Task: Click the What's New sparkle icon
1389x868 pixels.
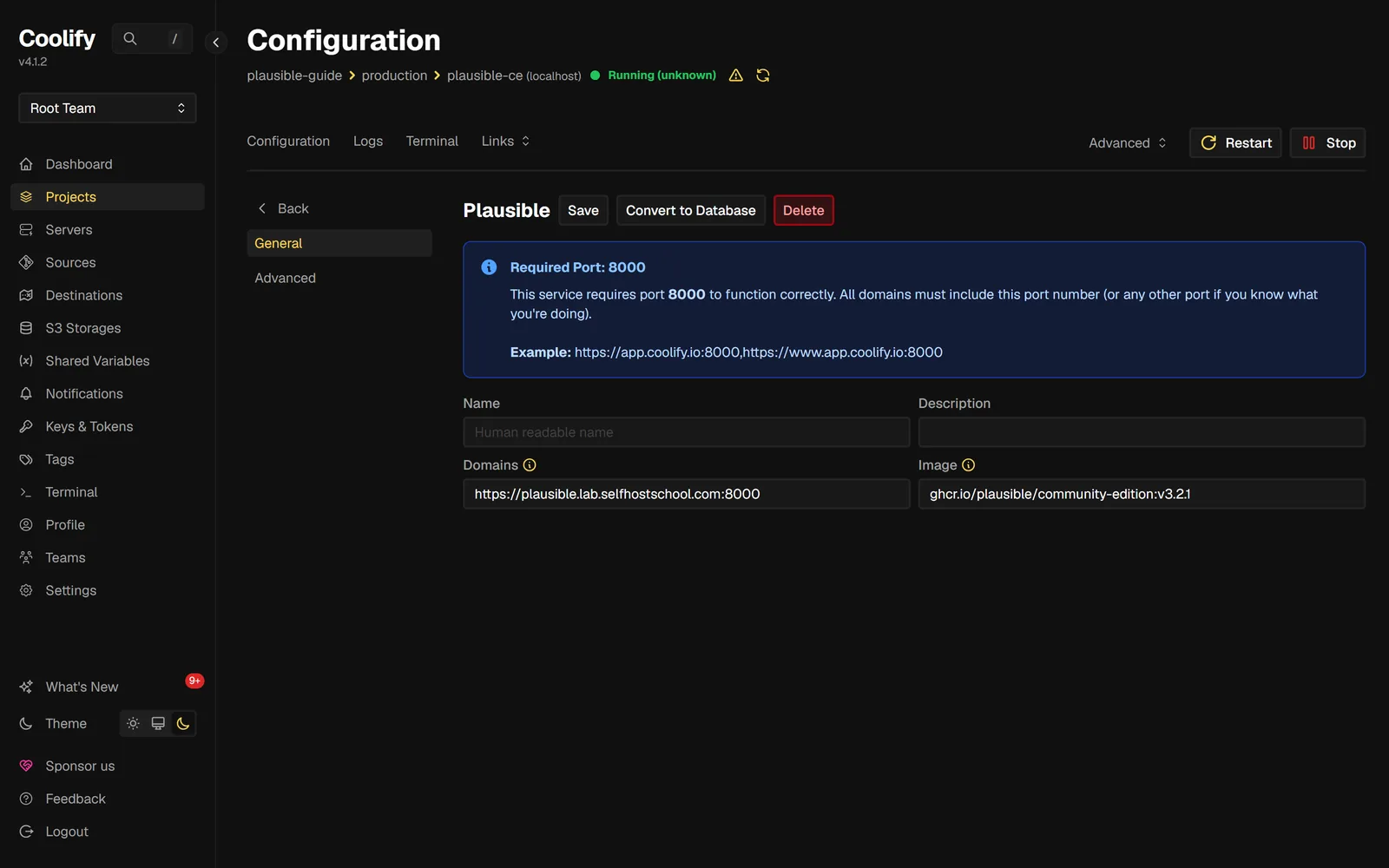Action: pyautogui.click(x=26, y=687)
